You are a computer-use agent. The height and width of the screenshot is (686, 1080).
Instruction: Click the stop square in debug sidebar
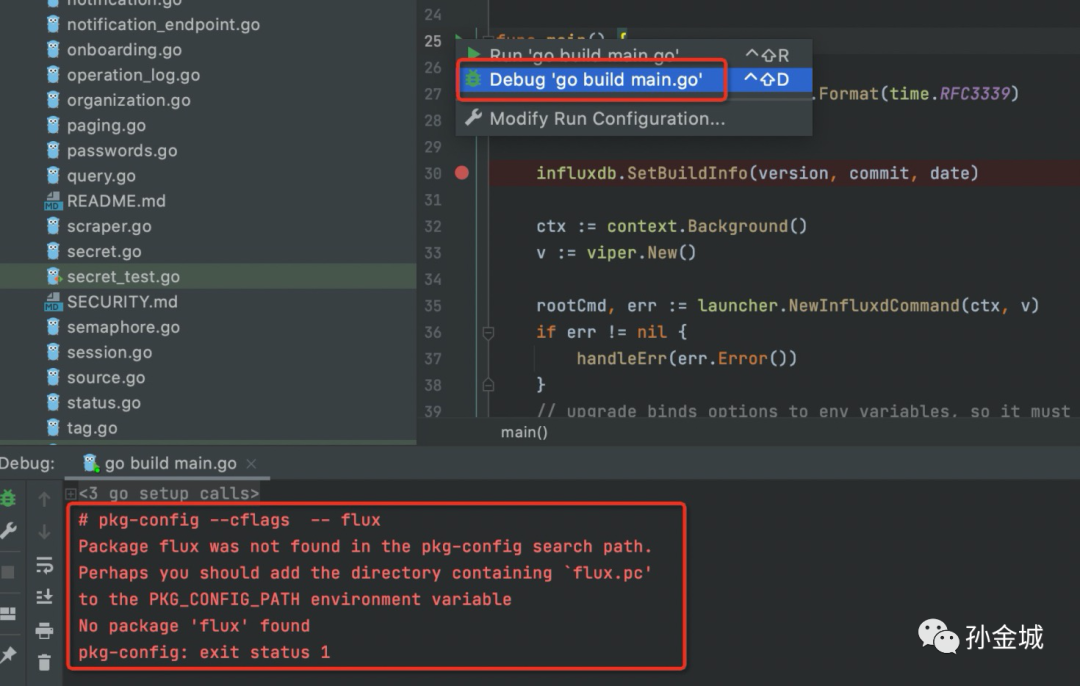pos(8,572)
